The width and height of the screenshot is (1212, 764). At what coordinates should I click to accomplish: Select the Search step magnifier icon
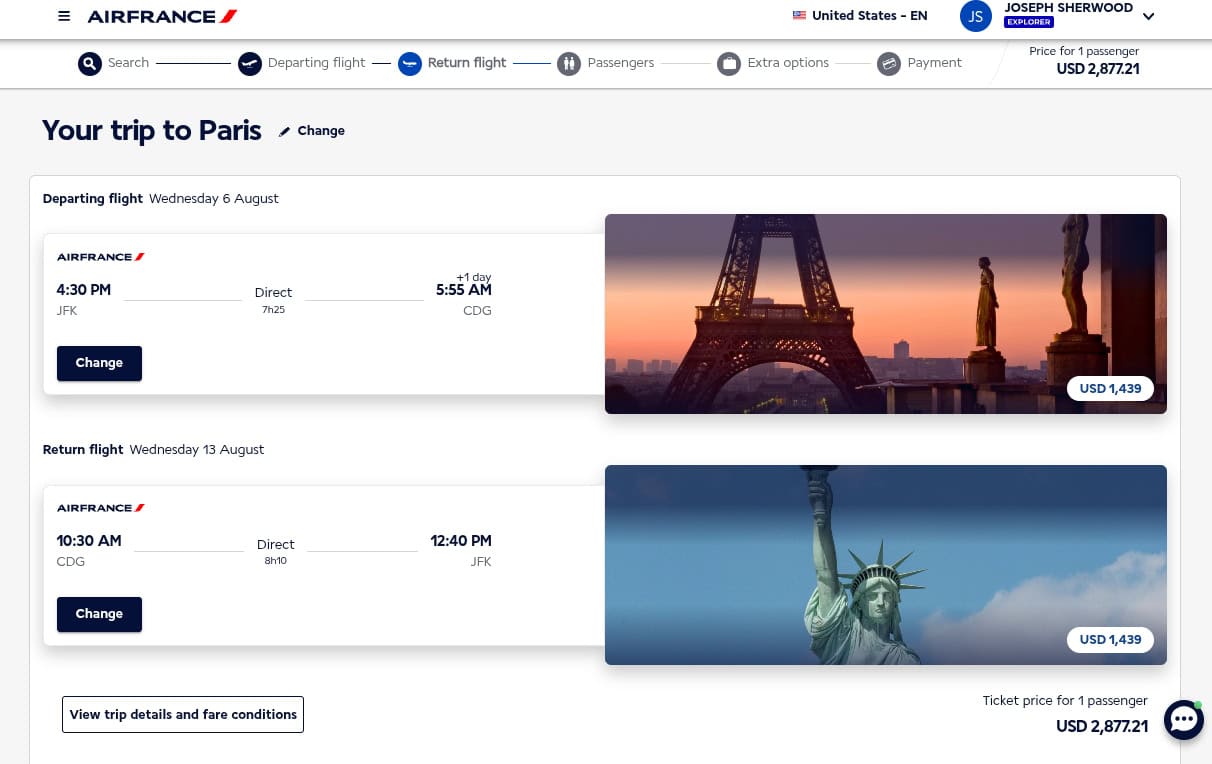click(x=89, y=63)
